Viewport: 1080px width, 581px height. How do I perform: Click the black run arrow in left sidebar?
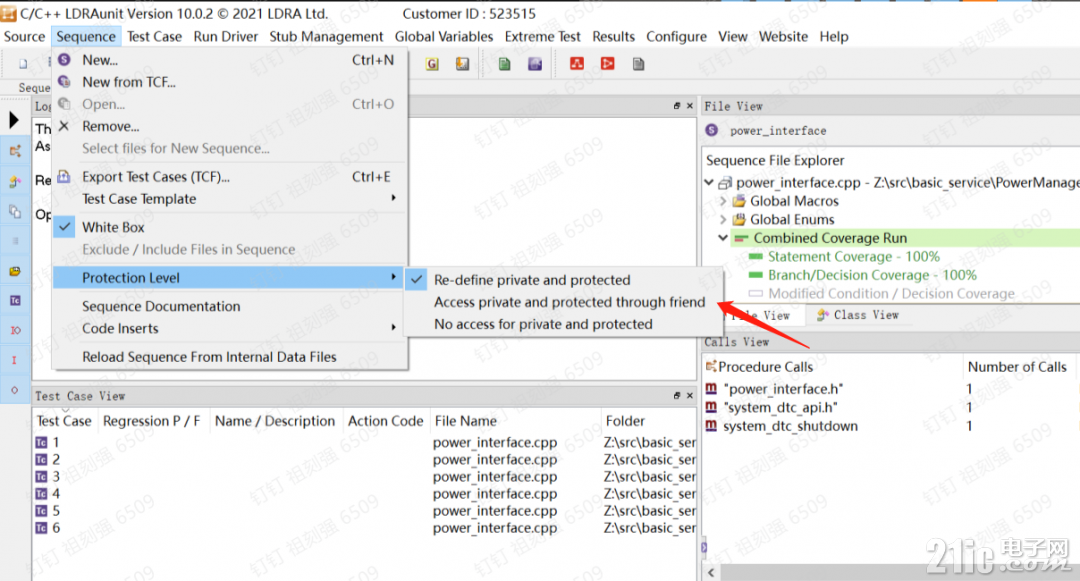[14, 120]
